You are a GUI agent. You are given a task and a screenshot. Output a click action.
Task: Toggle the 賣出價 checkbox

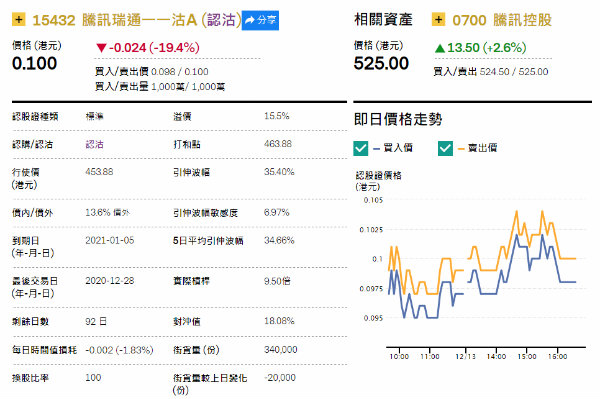click(445, 148)
